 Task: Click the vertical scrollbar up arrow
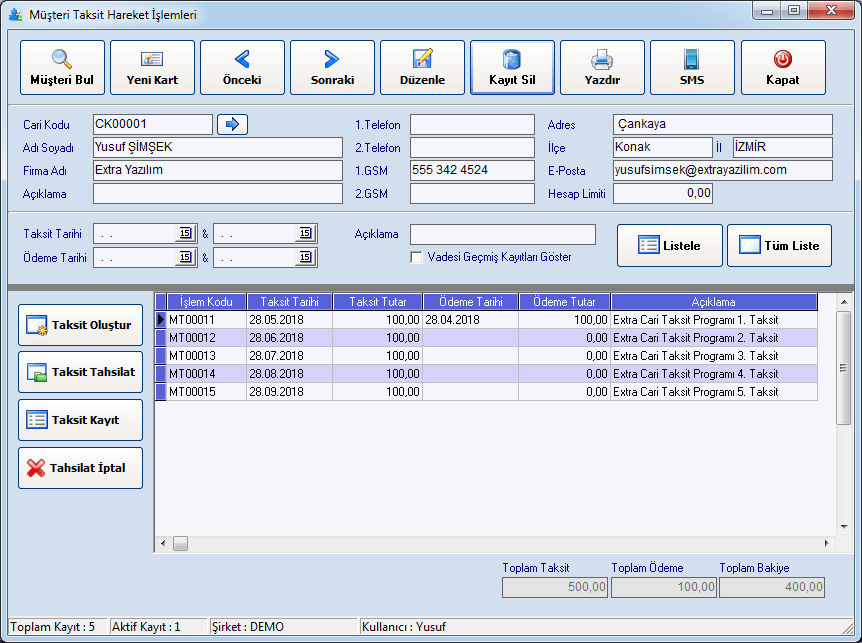[x=844, y=302]
